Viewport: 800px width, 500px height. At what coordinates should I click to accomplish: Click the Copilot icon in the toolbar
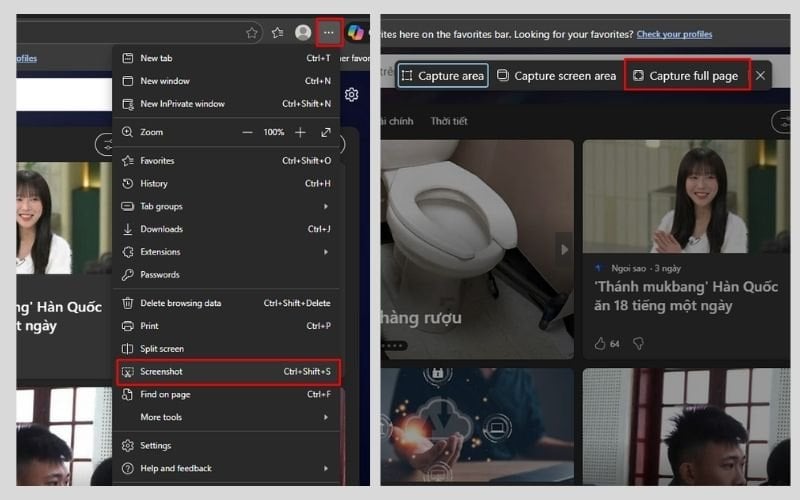[x=356, y=33]
